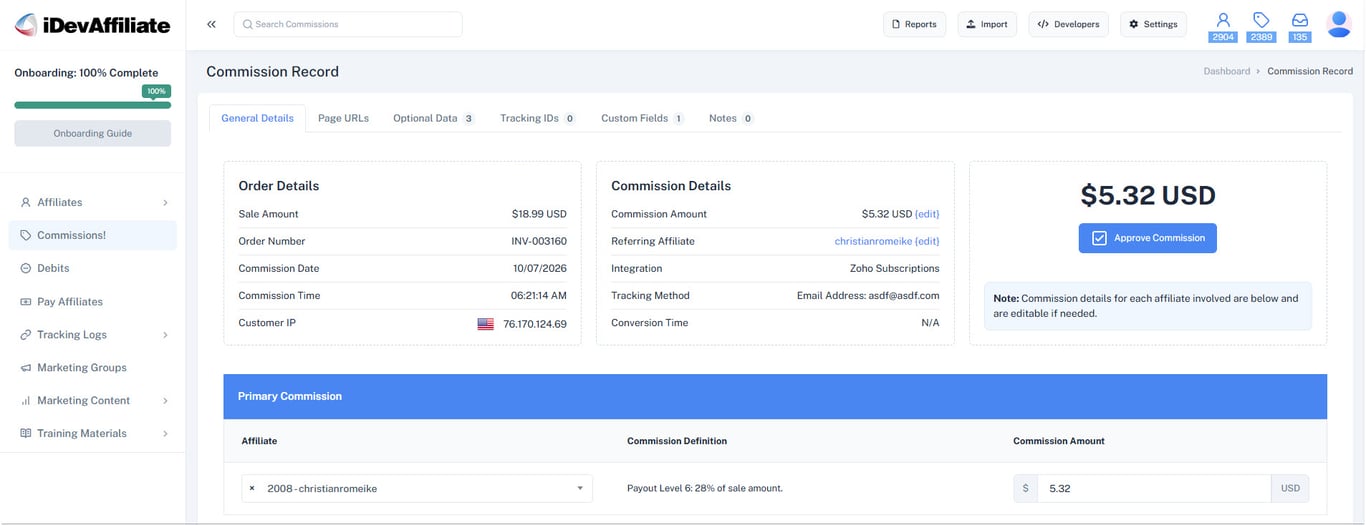Click commission date 10/07/2026
This screenshot has width=1366, height=525.
click(539, 268)
